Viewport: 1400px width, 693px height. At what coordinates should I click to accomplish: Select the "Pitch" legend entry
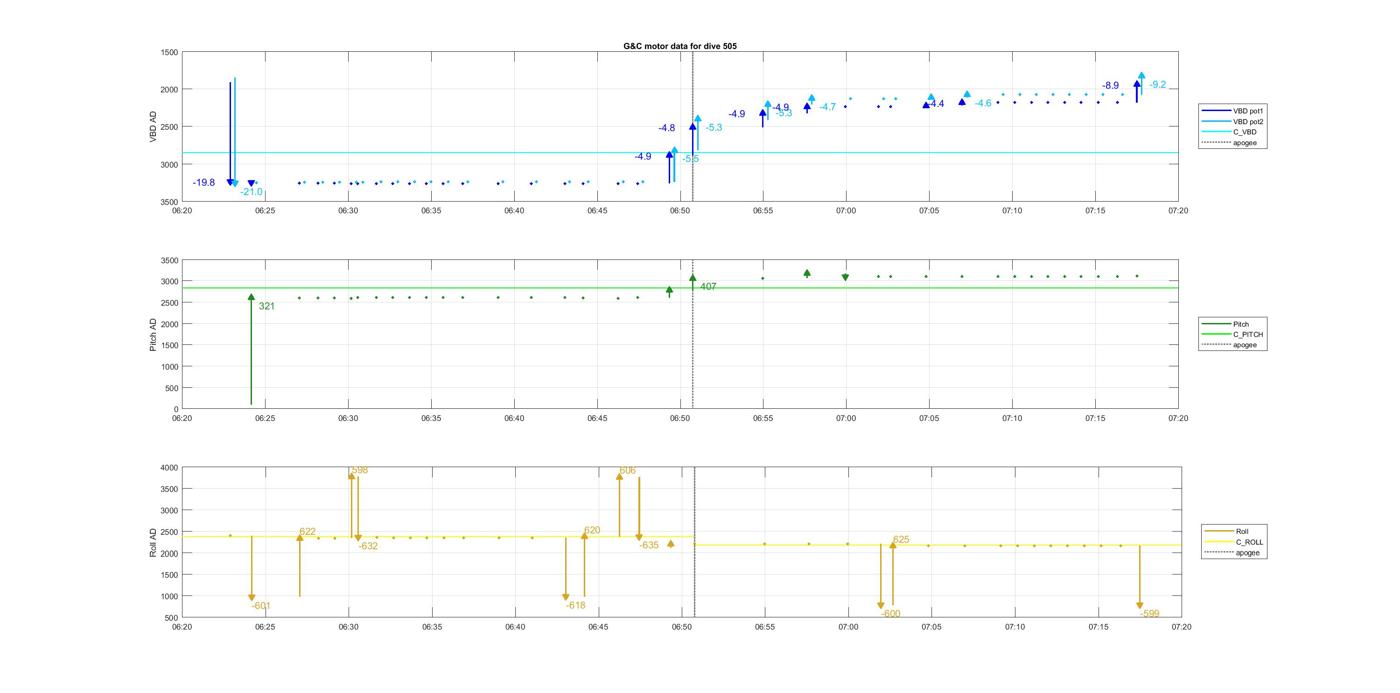[x=1226, y=324]
